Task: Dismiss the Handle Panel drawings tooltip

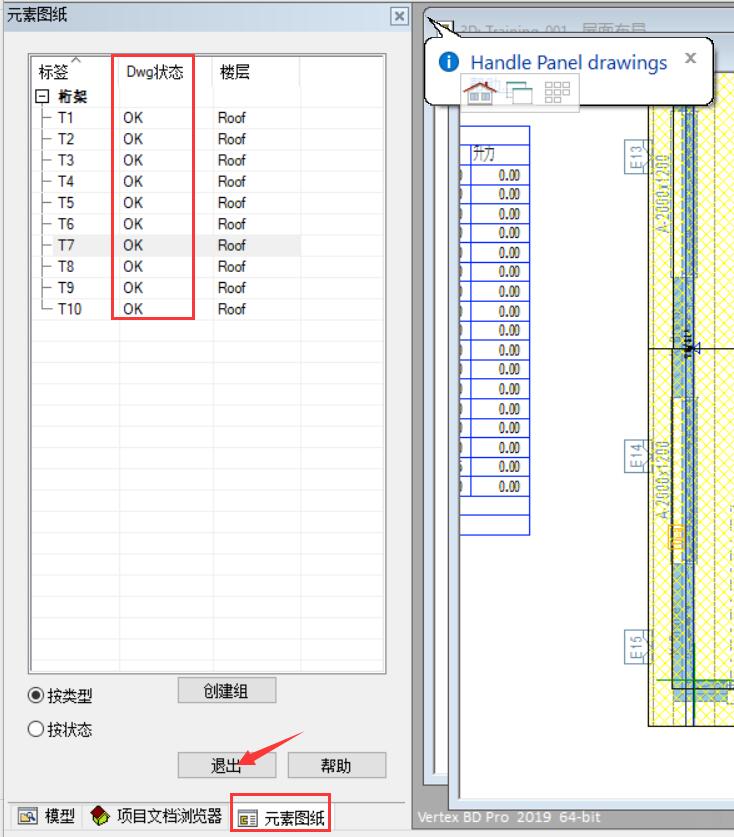Action: coord(690,58)
